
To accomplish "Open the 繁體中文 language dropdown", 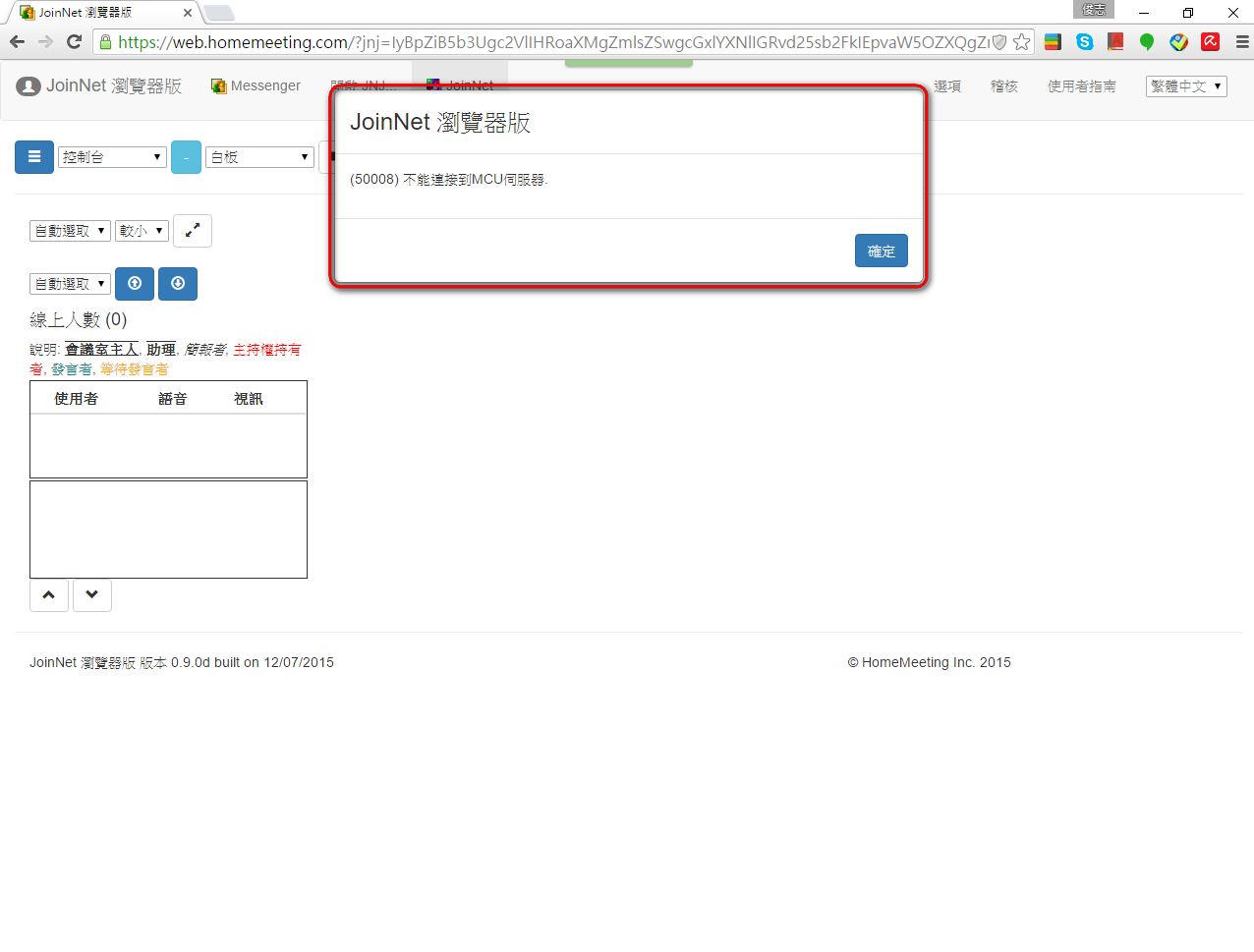I will pyautogui.click(x=1186, y=86).
